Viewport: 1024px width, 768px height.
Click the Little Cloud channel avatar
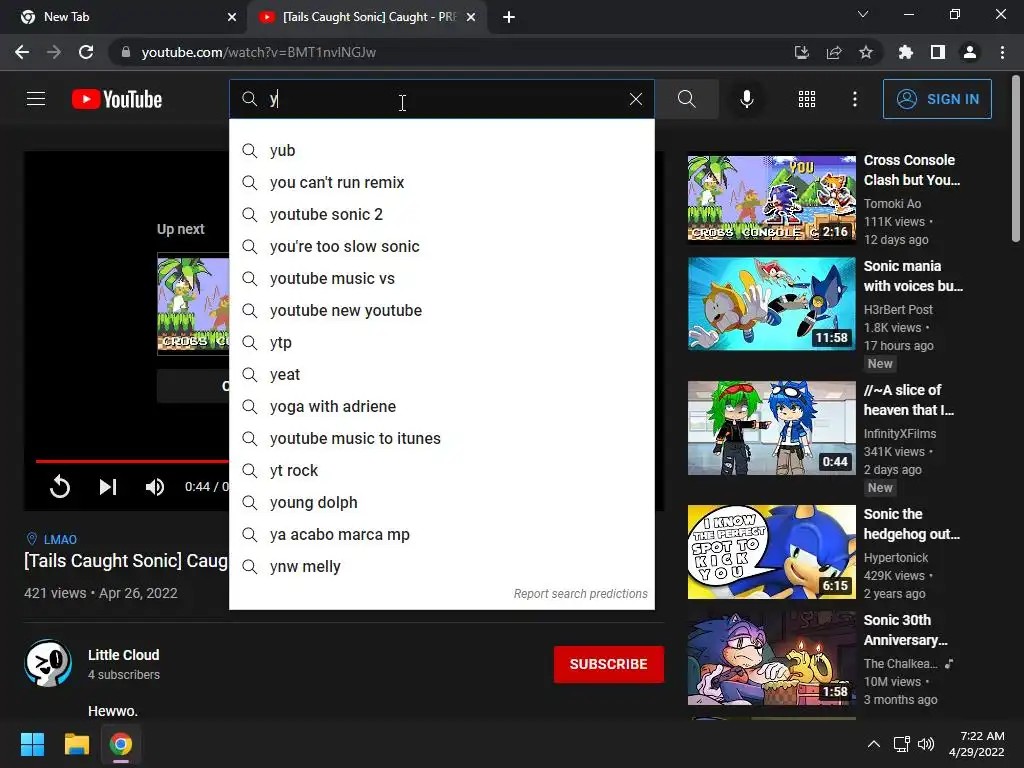[48, 663]
